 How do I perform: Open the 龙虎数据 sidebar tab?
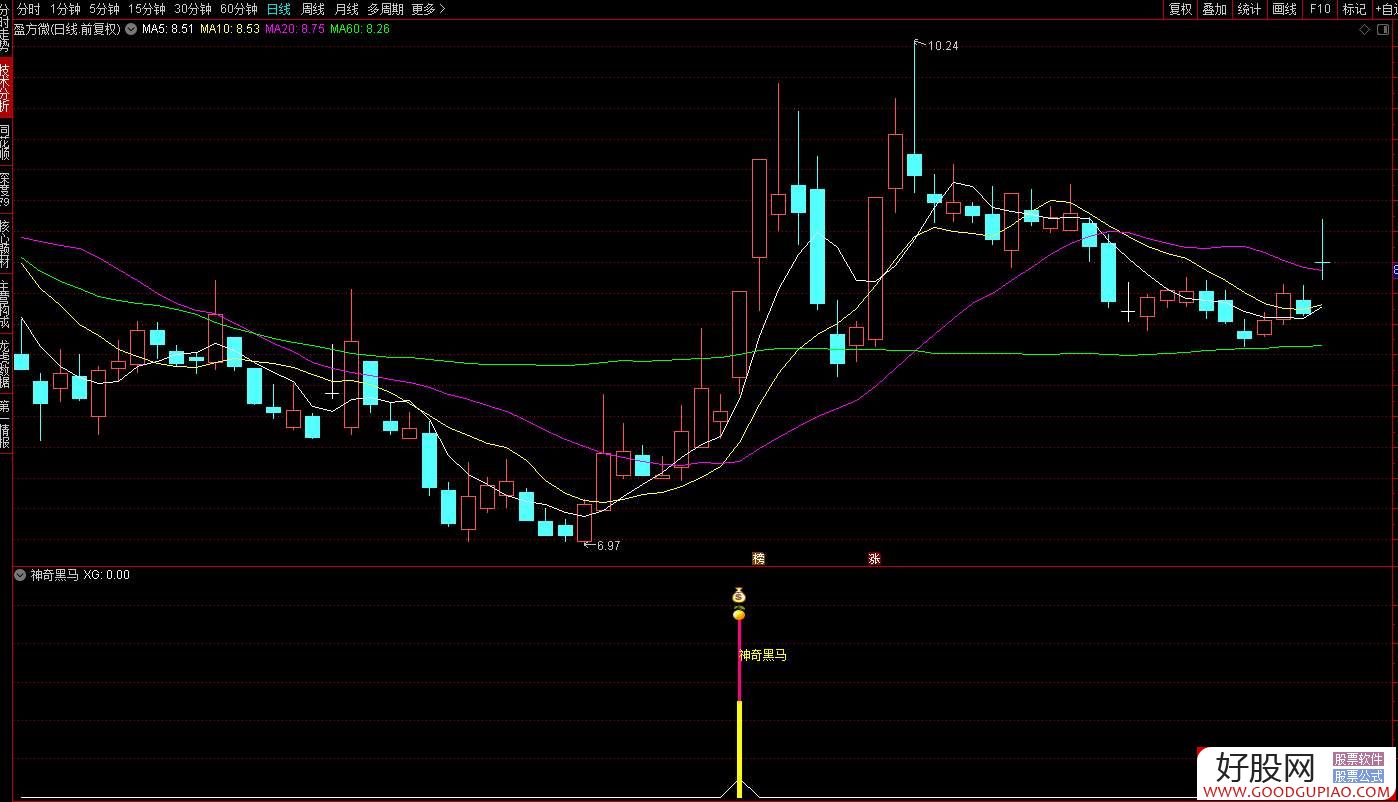coord(5,364)
